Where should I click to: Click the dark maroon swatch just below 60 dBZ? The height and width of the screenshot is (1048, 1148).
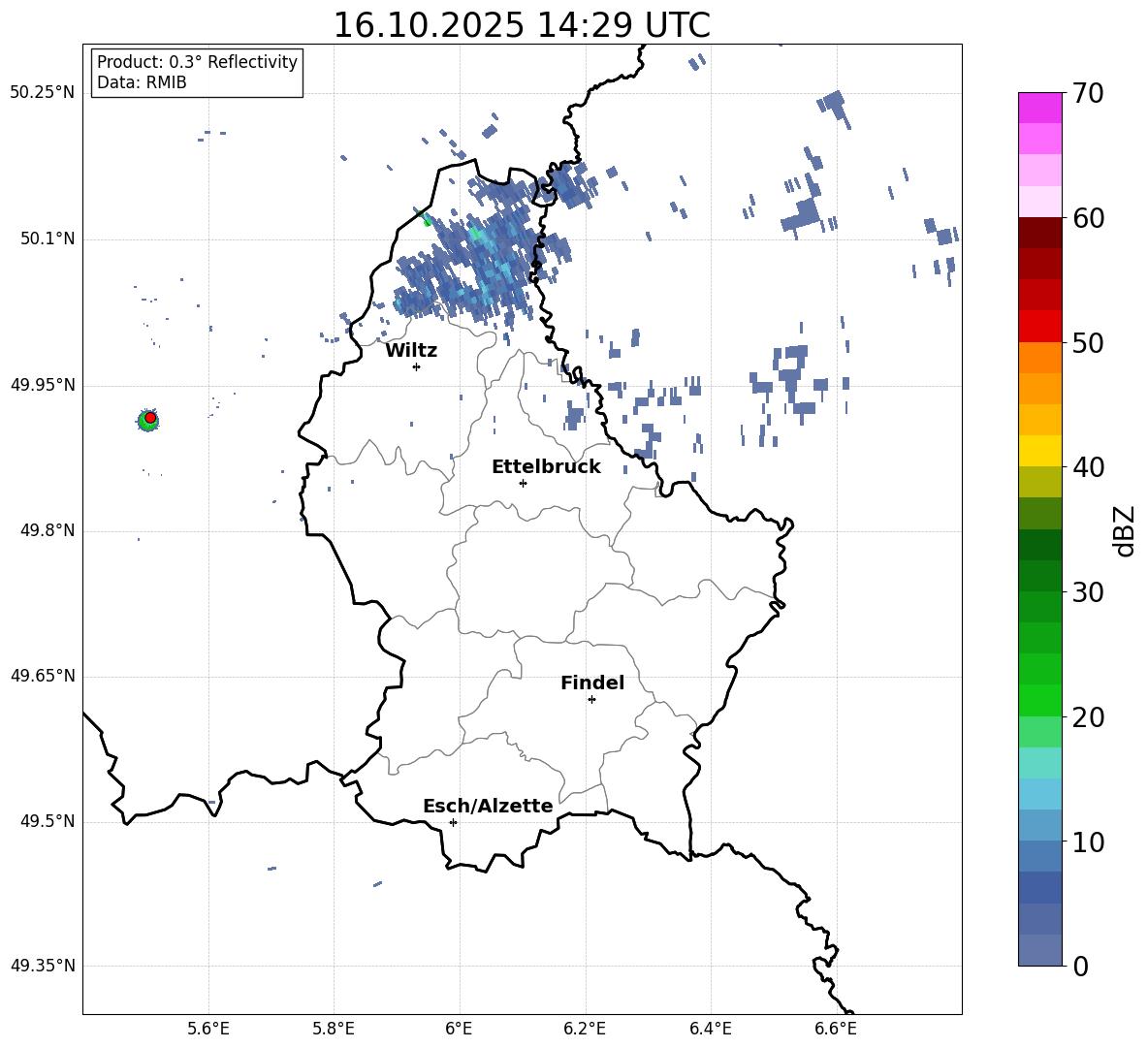click(1040, 234)
